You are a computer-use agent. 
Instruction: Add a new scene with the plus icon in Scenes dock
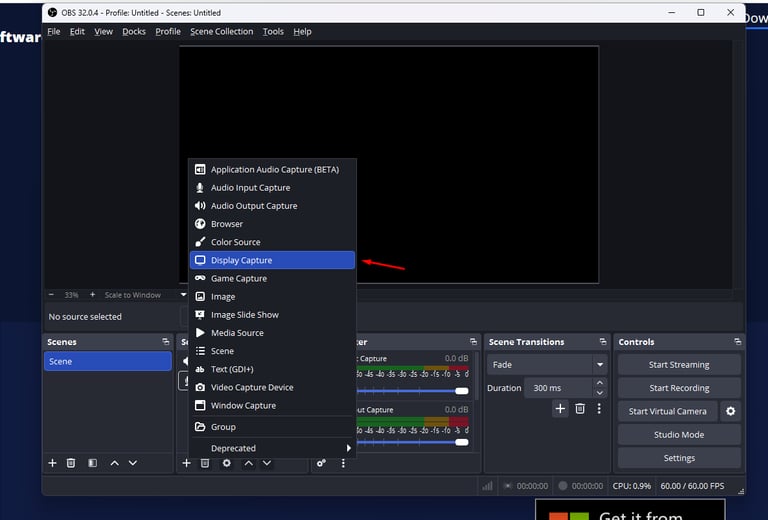(52, 463)
